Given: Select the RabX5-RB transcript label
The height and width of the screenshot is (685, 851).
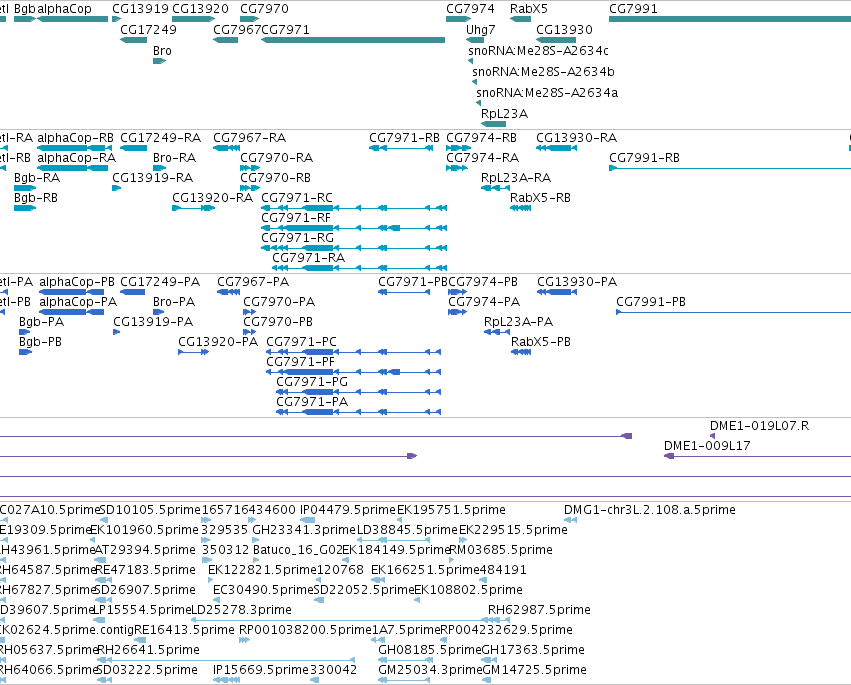Looking at the screenshot, I should pyautogui.click(x=541, y=198).
